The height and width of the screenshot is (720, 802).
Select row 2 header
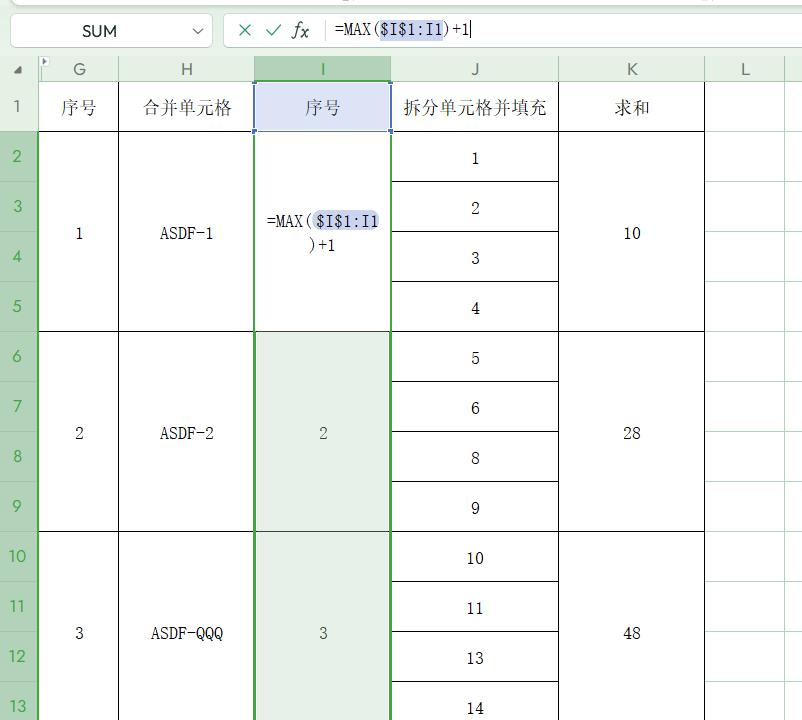coord(18,156)
